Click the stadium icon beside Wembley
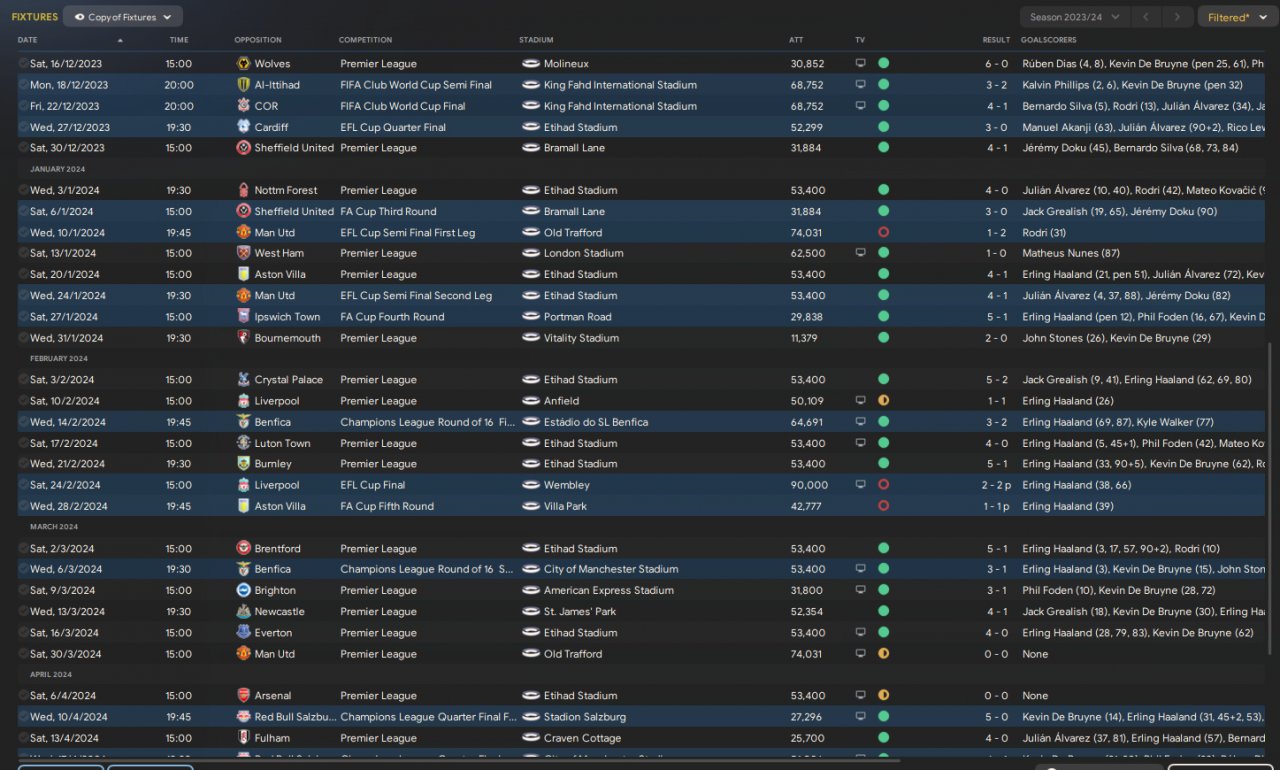This screenshot has width=1280, height=770. pos(531,485)
